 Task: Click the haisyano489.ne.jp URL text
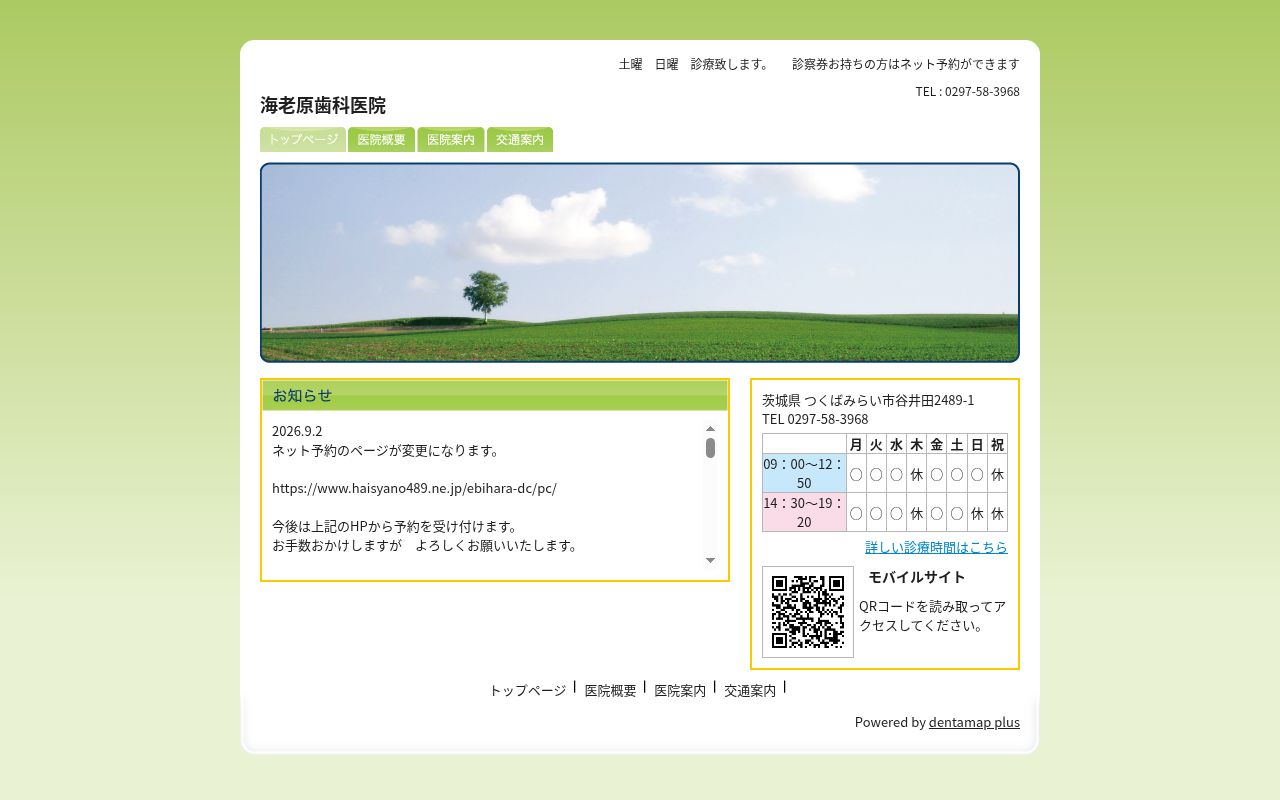pyautogui.click(x=414, y=488)
